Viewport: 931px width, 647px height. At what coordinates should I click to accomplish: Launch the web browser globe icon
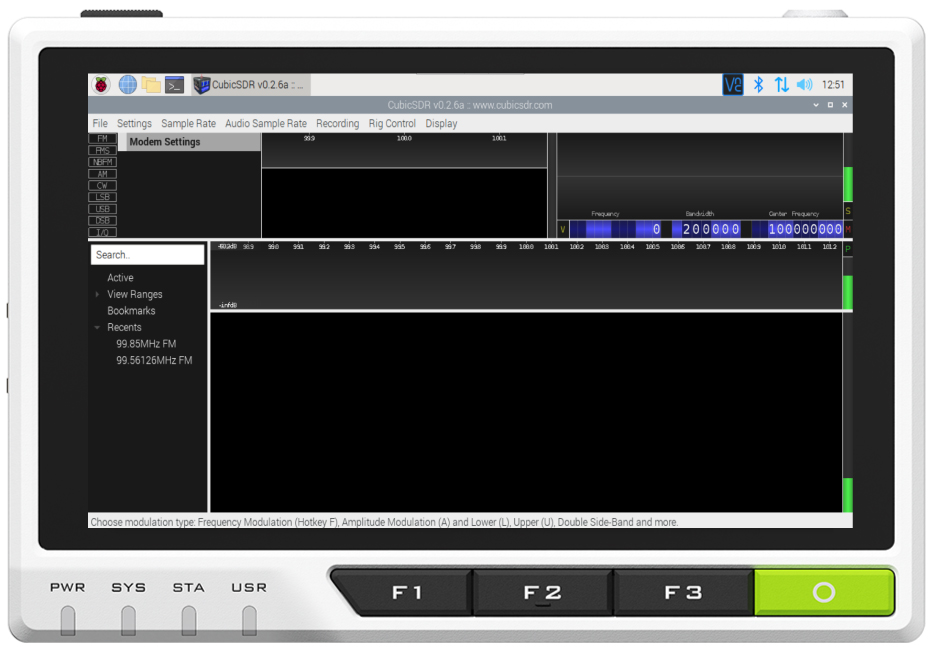point(127,85)
